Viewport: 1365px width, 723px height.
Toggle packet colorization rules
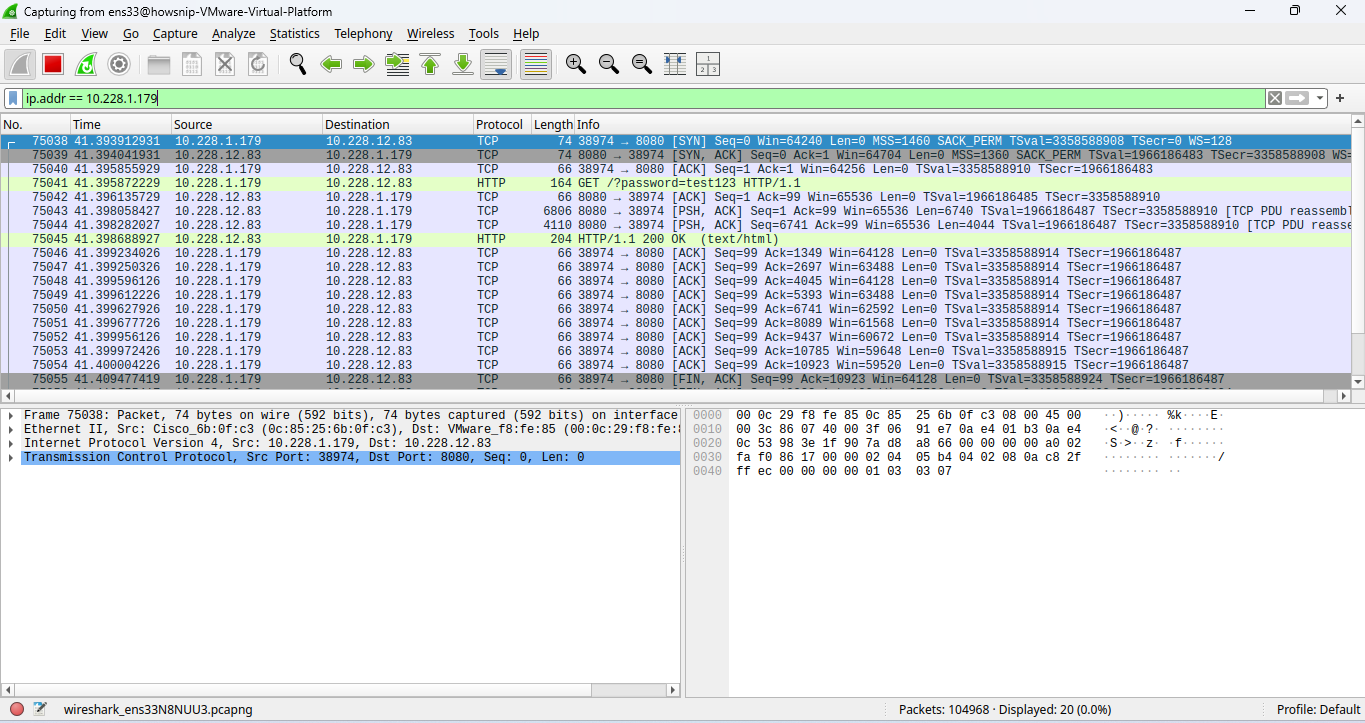point(536,64)
